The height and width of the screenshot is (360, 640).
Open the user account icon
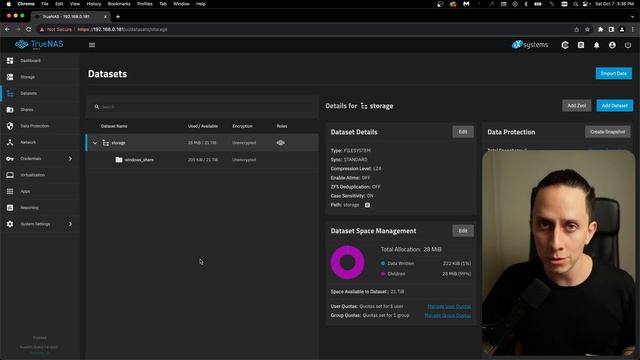tap(612, 45)
